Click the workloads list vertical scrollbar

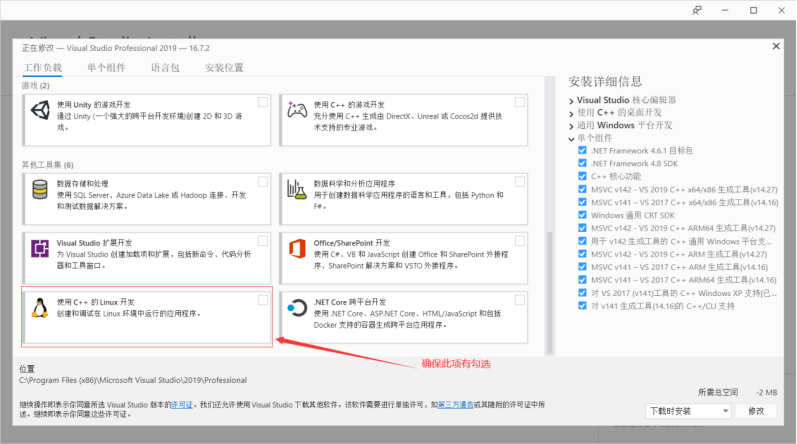click(549, 293)
